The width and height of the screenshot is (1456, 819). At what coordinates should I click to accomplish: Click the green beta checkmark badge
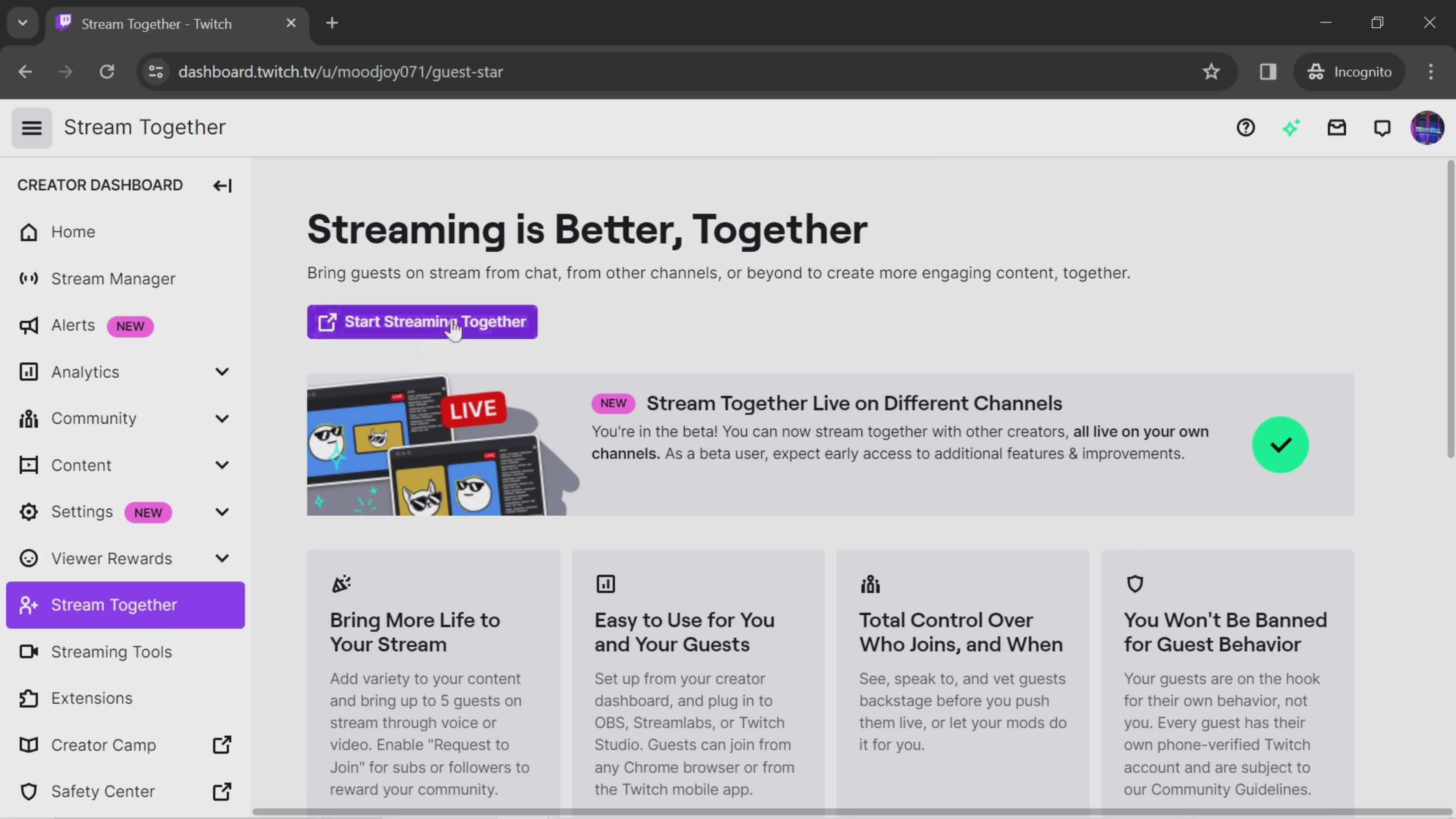click(x=1280, y=445)
